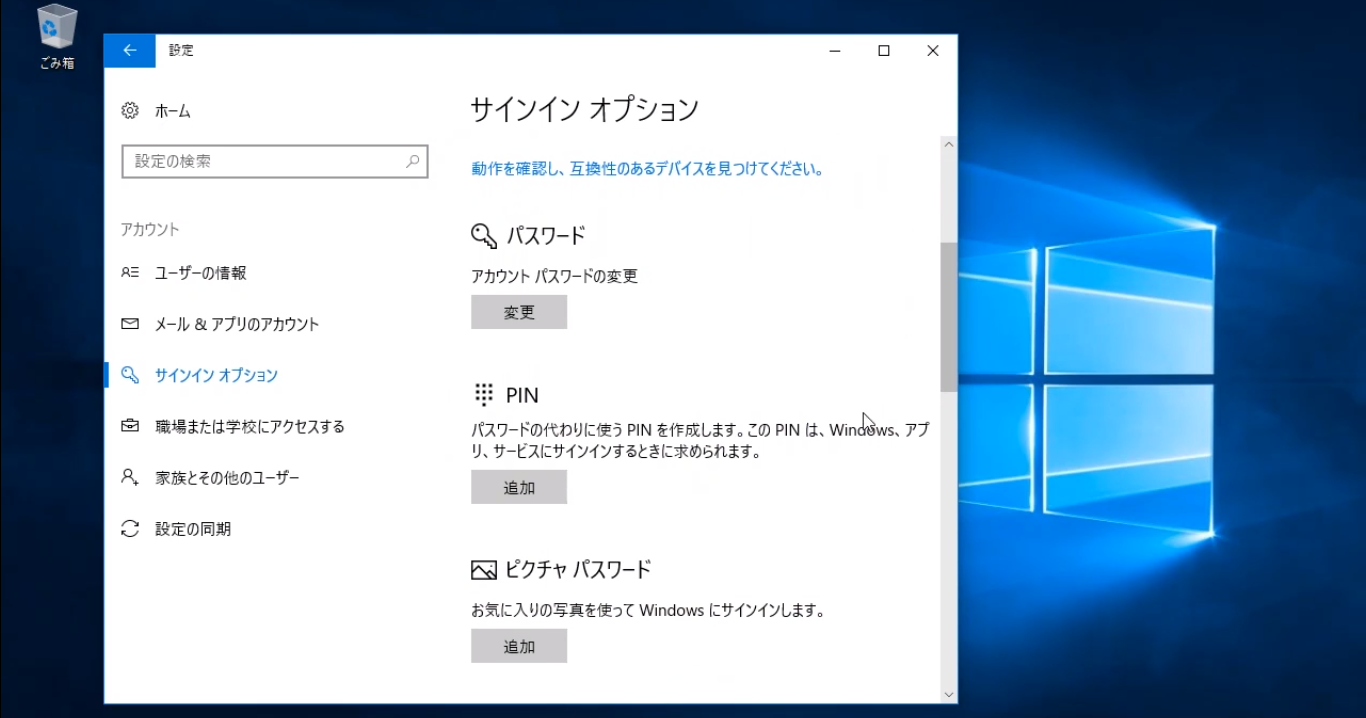This screenshot has height=718, width=1366.
Task: Open ユーザーの情報 settings page
Action: coord(200,273)
